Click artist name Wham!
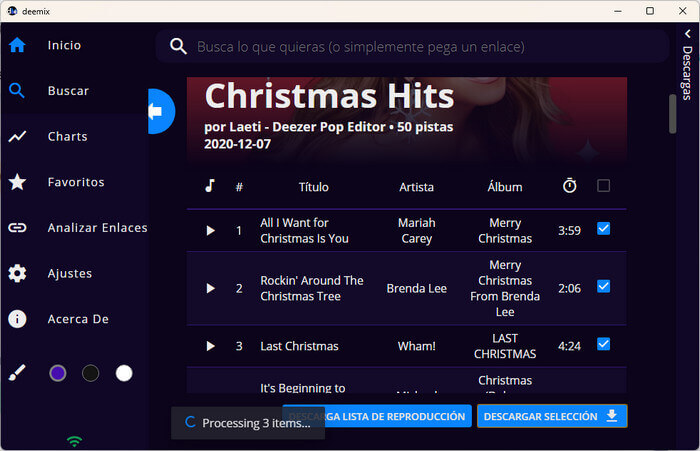Viewport: 700px width, 451px height. click(417, 346)
